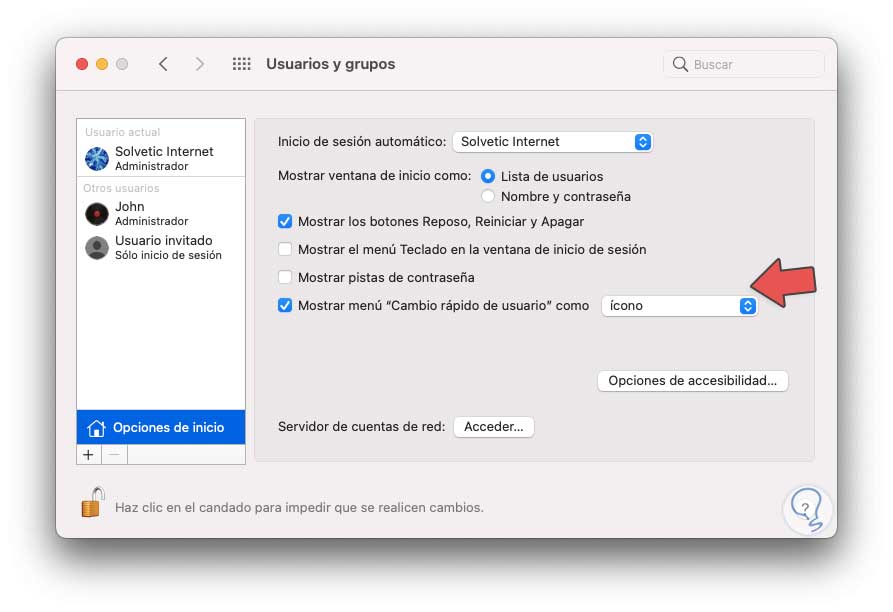Screen dimensions: 893x612
Task: Click the Solvetic Internet user avatar
Action: 97,158
